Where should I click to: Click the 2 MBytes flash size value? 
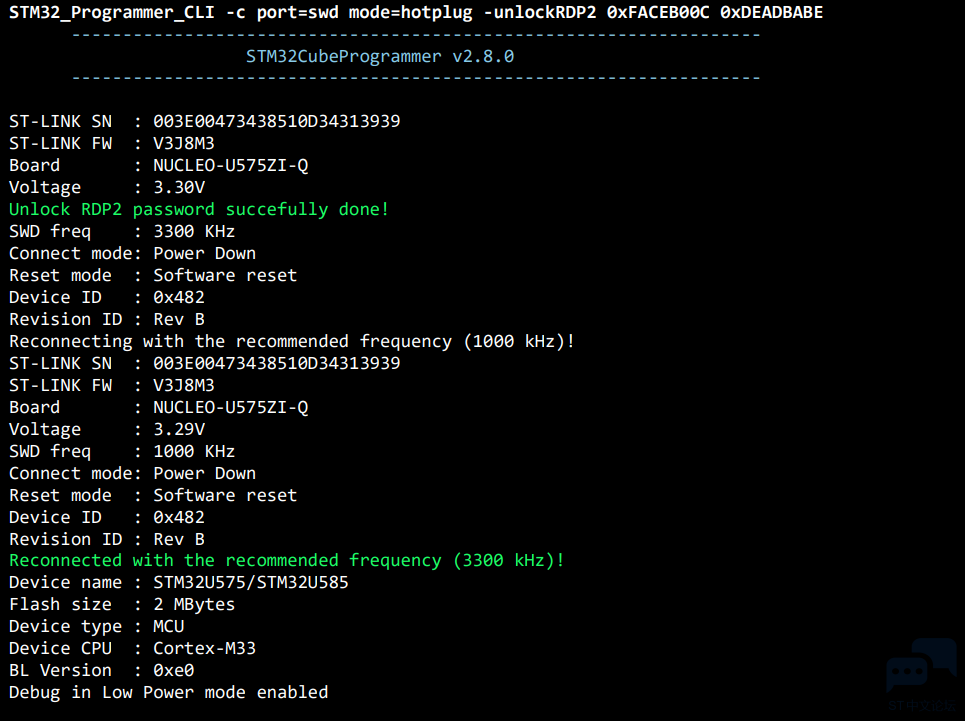[x=194, y=605]
